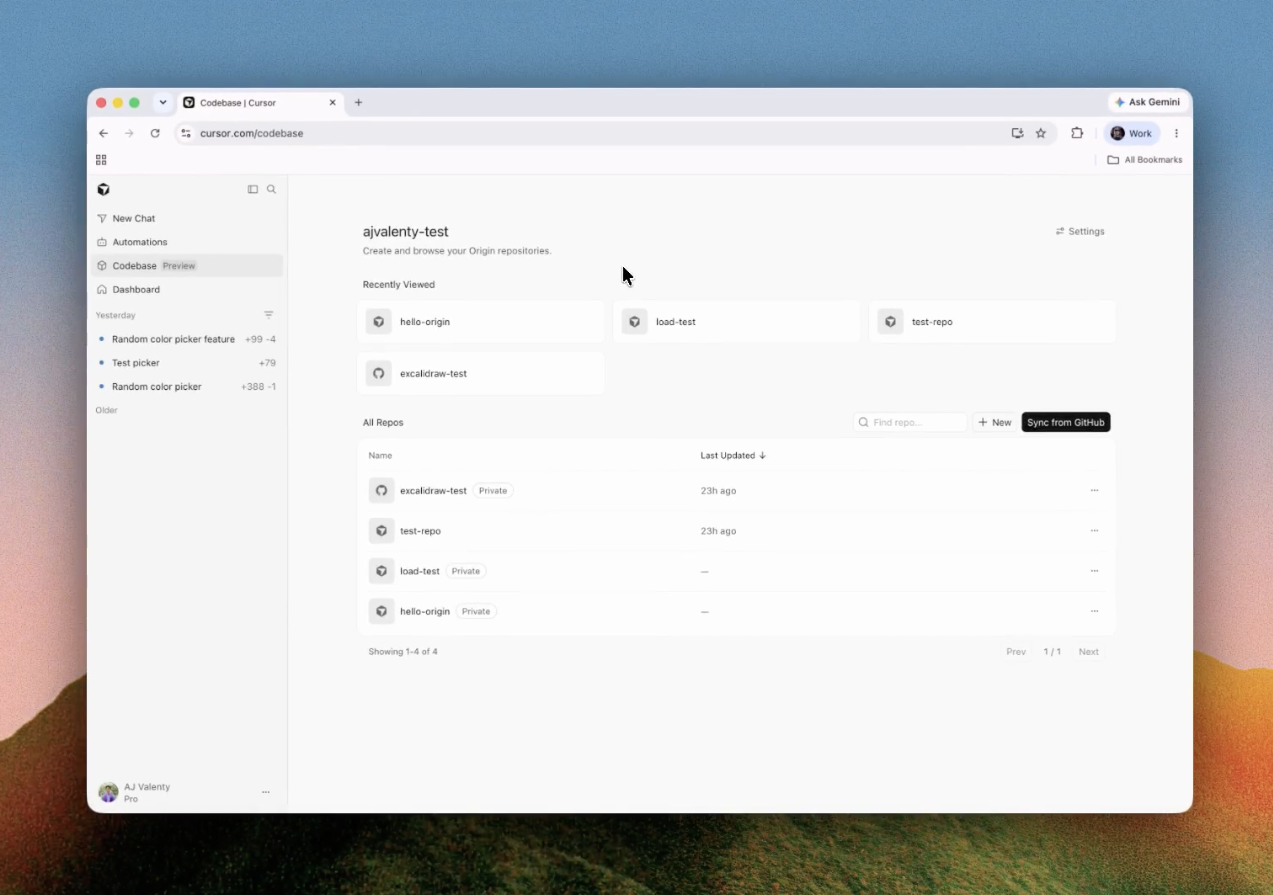1273x895 pixels.
Task: Select the Codebase | Cursor tab
Action: coord(261,102)
